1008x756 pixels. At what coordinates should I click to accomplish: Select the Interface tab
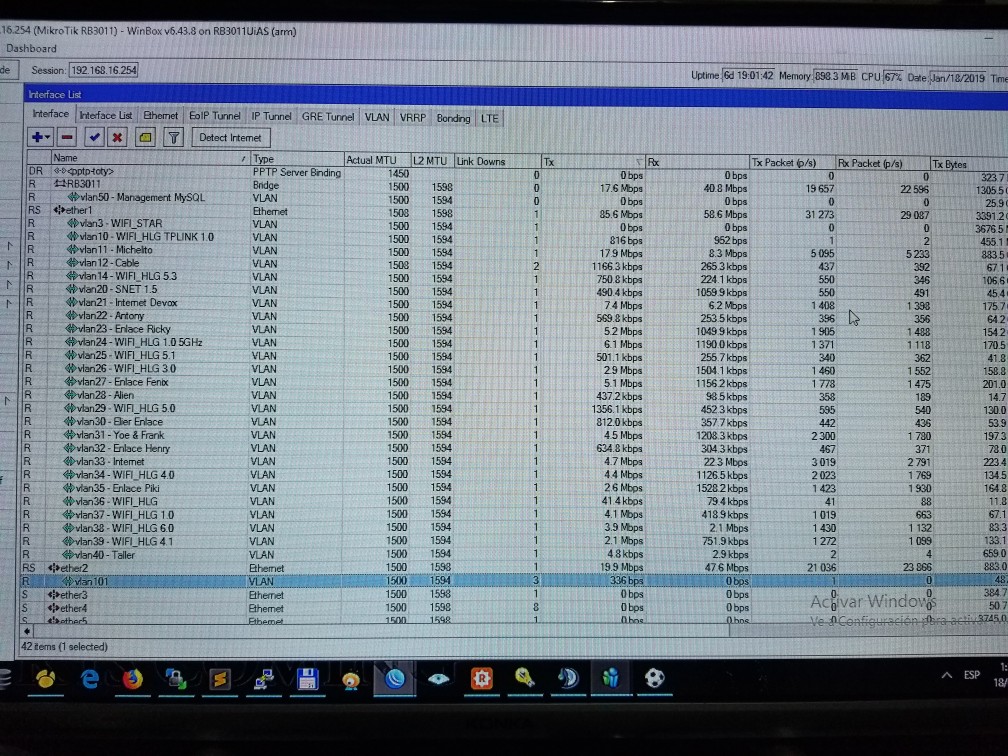point(50,114)
